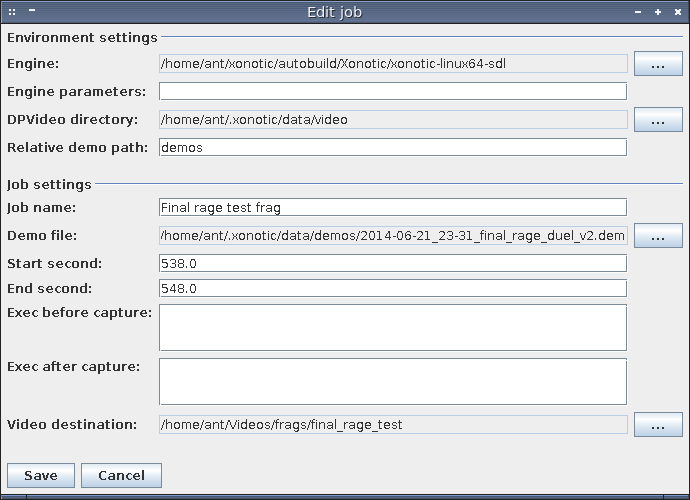The height and width of the screenshot is (500, 690).
Task: Select the Video destination path field
Action: [x=392, y=425]
